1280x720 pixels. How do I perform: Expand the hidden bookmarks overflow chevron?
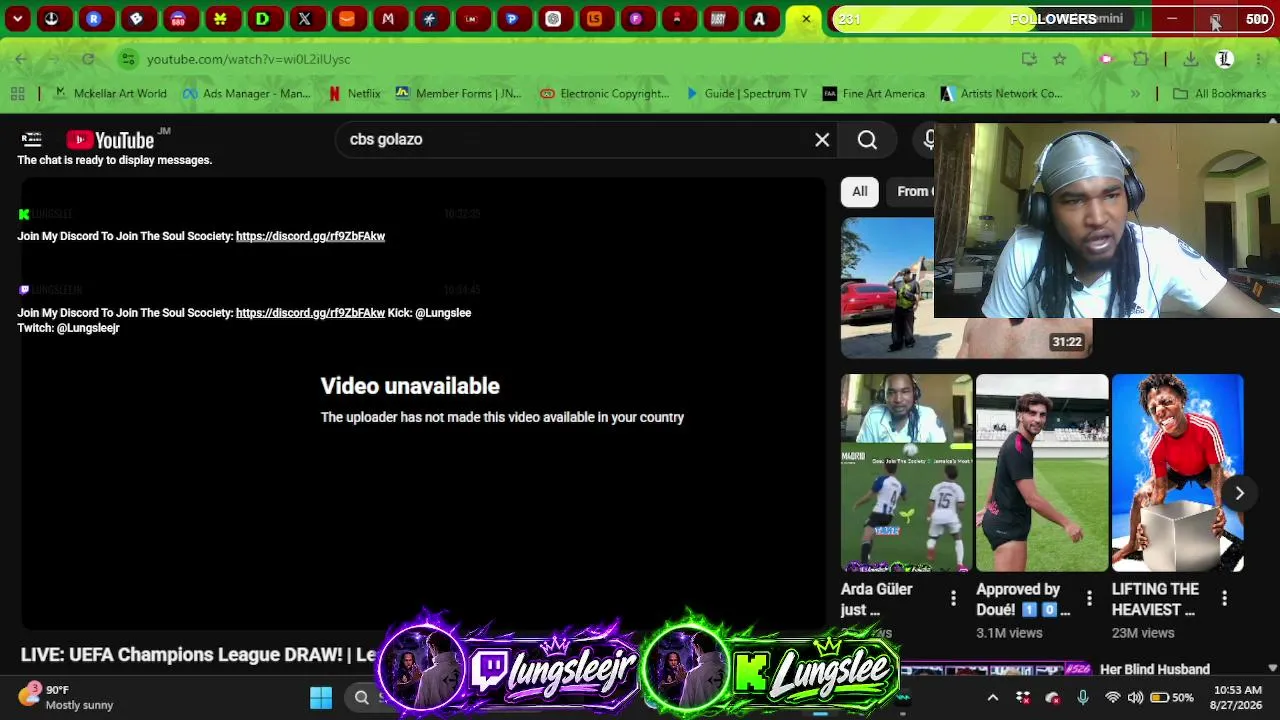pos(1135,94)
